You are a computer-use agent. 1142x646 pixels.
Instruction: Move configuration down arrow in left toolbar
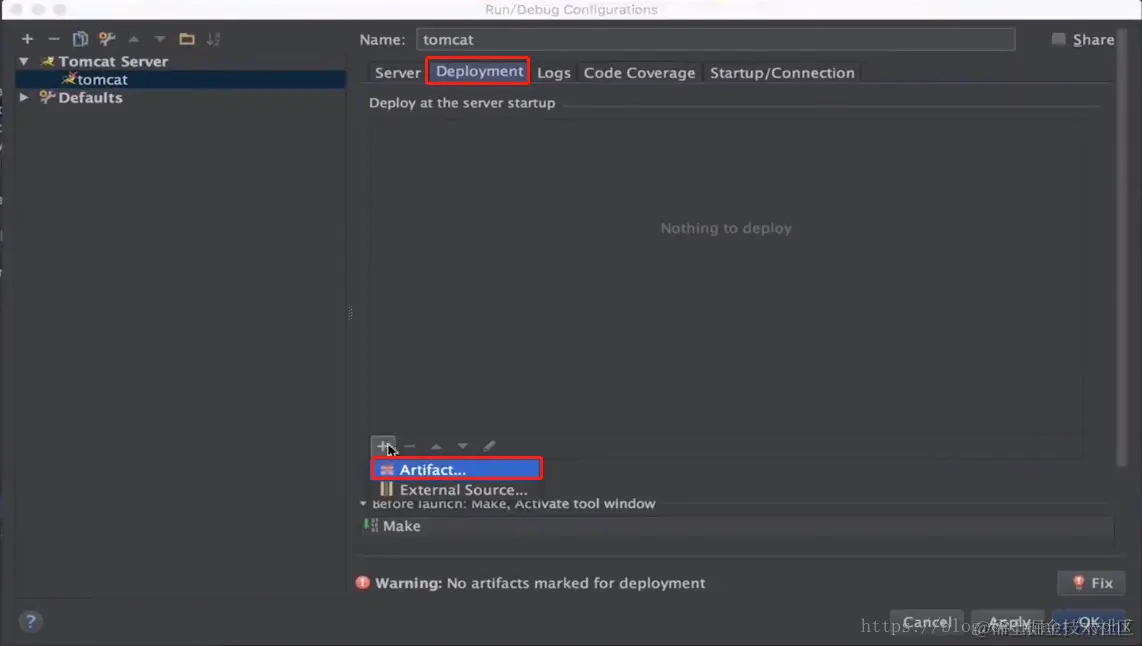coord(160,39)
